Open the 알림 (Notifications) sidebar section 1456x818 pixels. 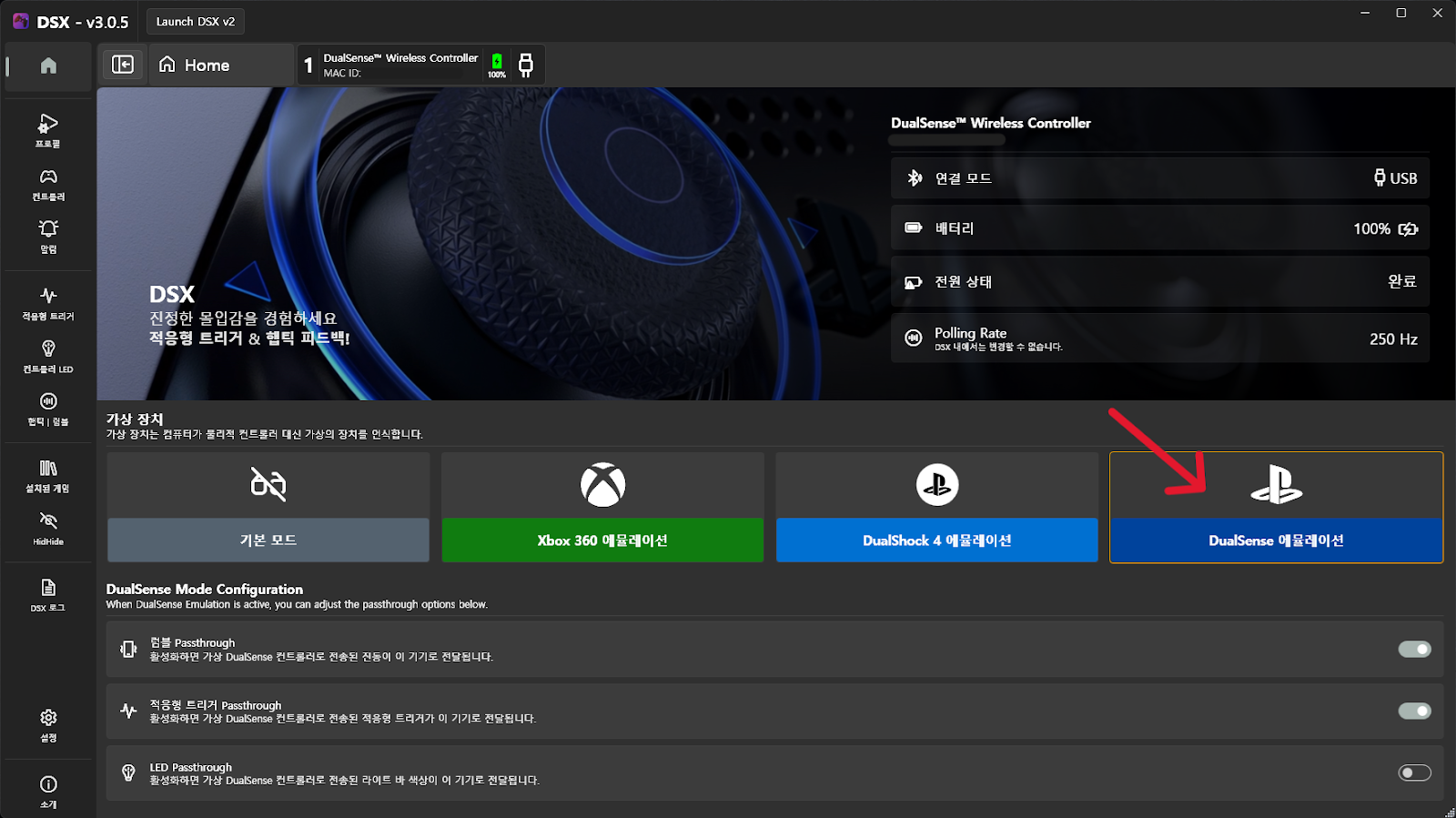click(x=48, y=236)
